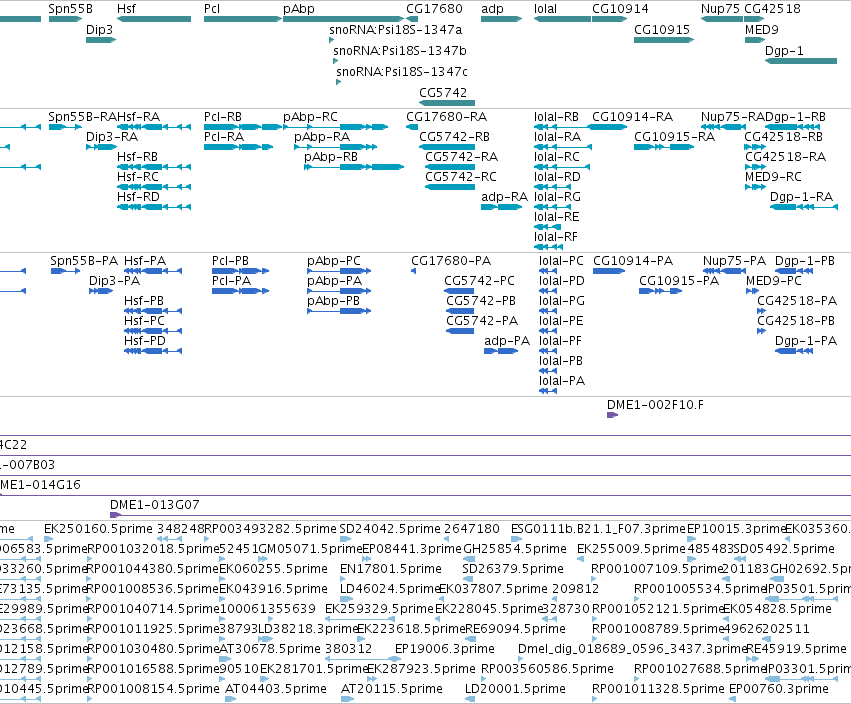Select the pAbp-PC protein label
This screenshot has width=851, height=704.
[x=334, y=261]
